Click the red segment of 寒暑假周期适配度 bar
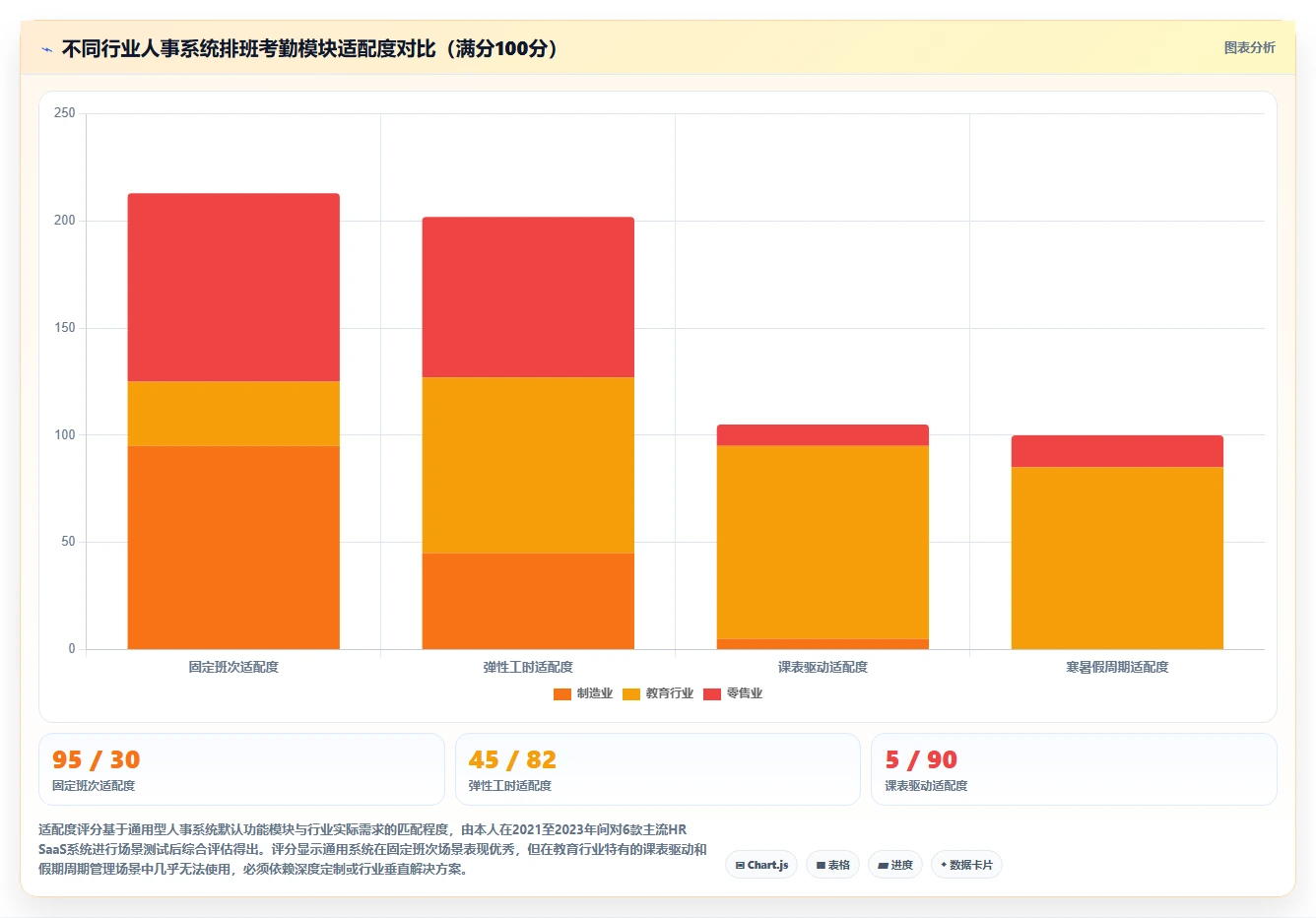Viewport: 1316px width, 918px height. tap(1117, 451)
